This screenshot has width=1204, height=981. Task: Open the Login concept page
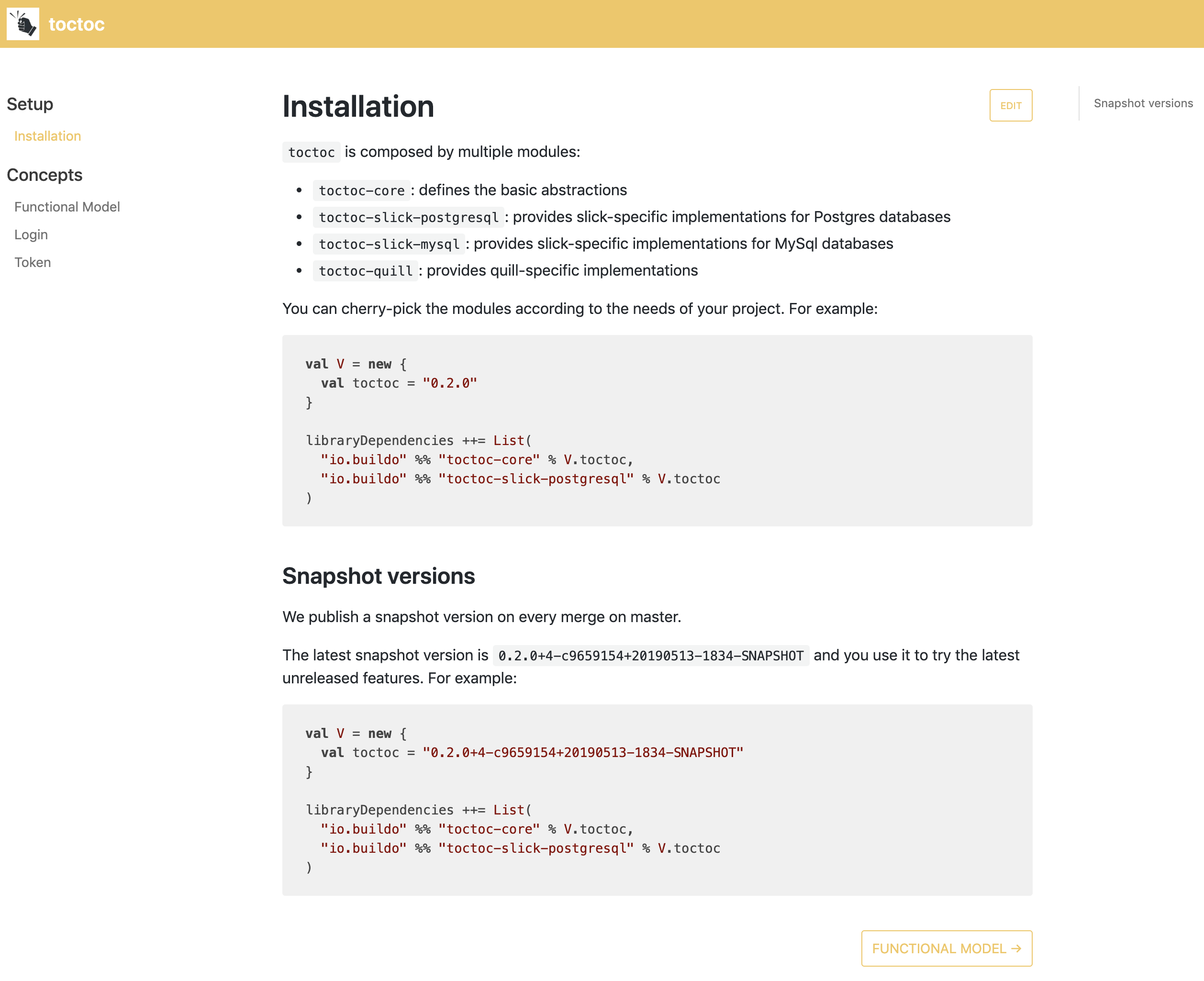pyautogui.click(x=31, y=234)
